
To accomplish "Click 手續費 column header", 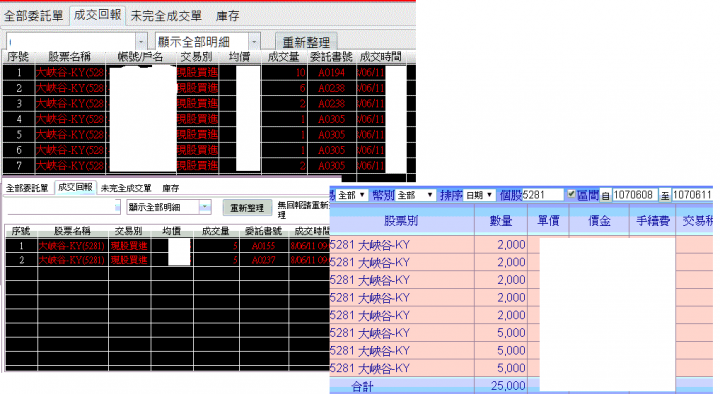I will pyautogui.click(x=652, y=221).
